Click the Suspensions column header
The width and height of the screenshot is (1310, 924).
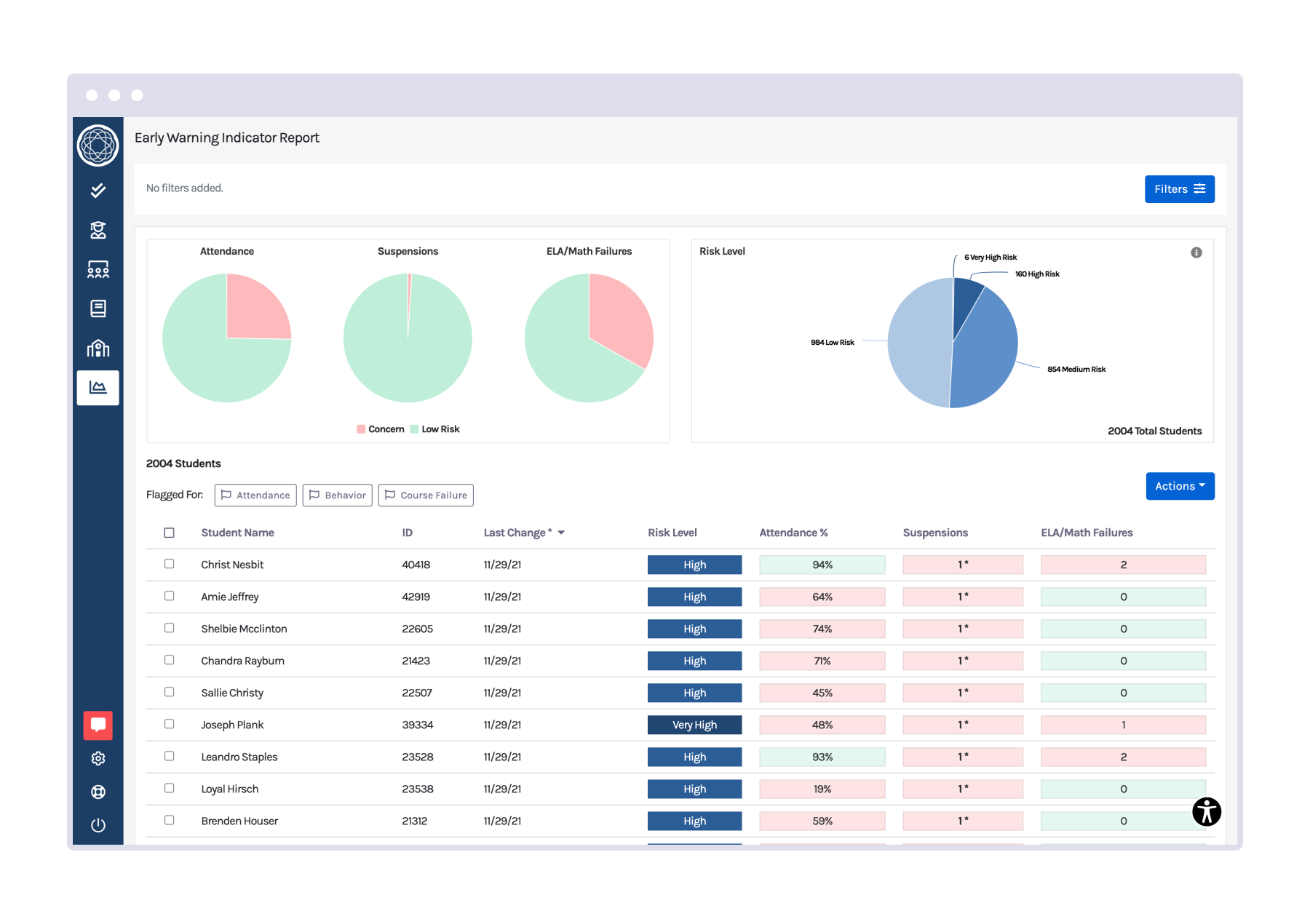935,533
